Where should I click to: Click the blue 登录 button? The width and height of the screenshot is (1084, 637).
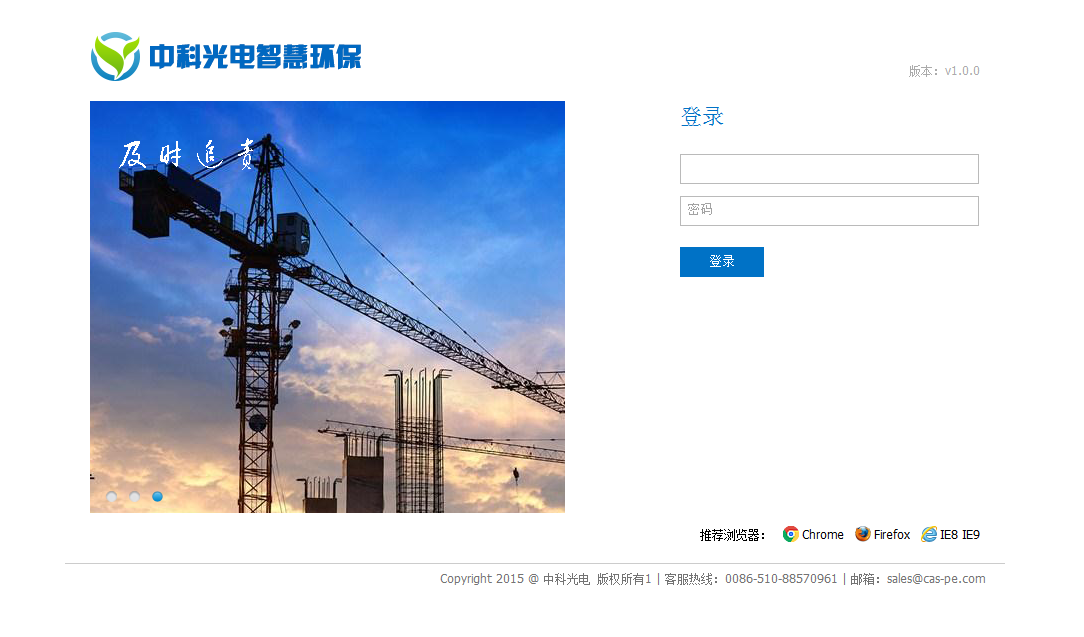pos(722,262)
